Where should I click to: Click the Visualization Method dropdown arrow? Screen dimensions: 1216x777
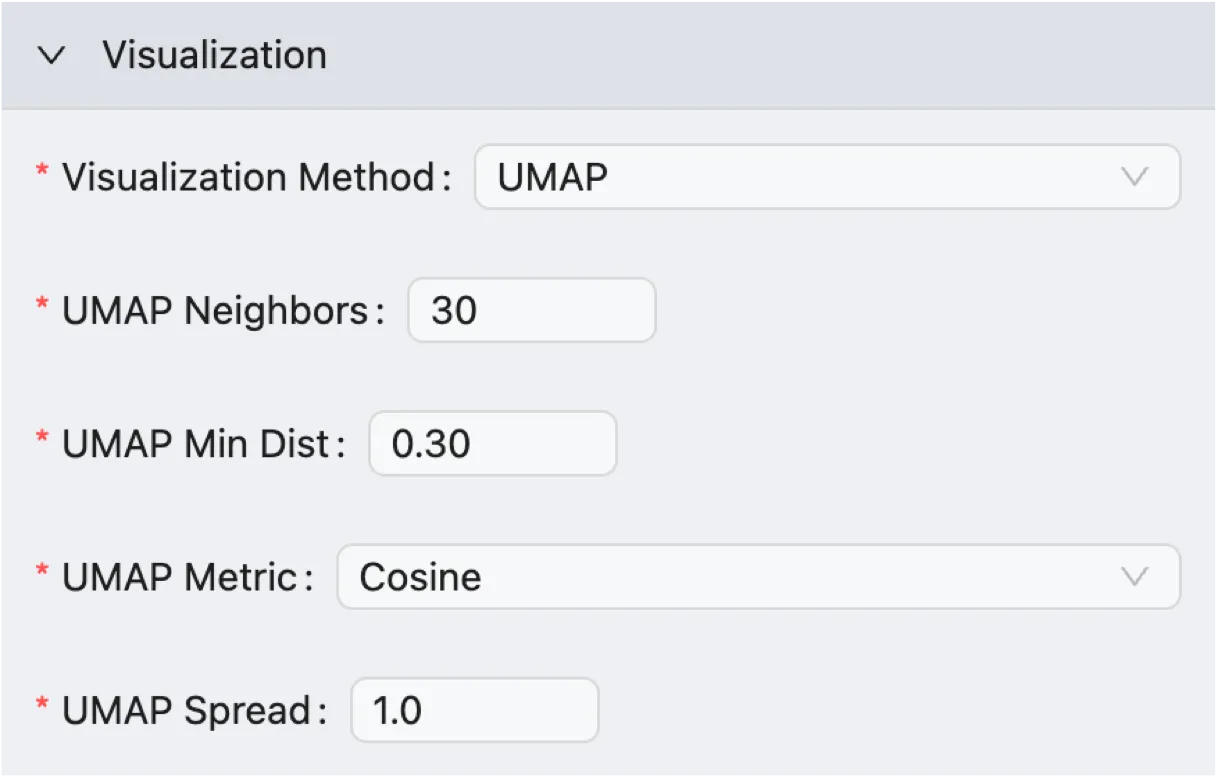pos(1133,177)
